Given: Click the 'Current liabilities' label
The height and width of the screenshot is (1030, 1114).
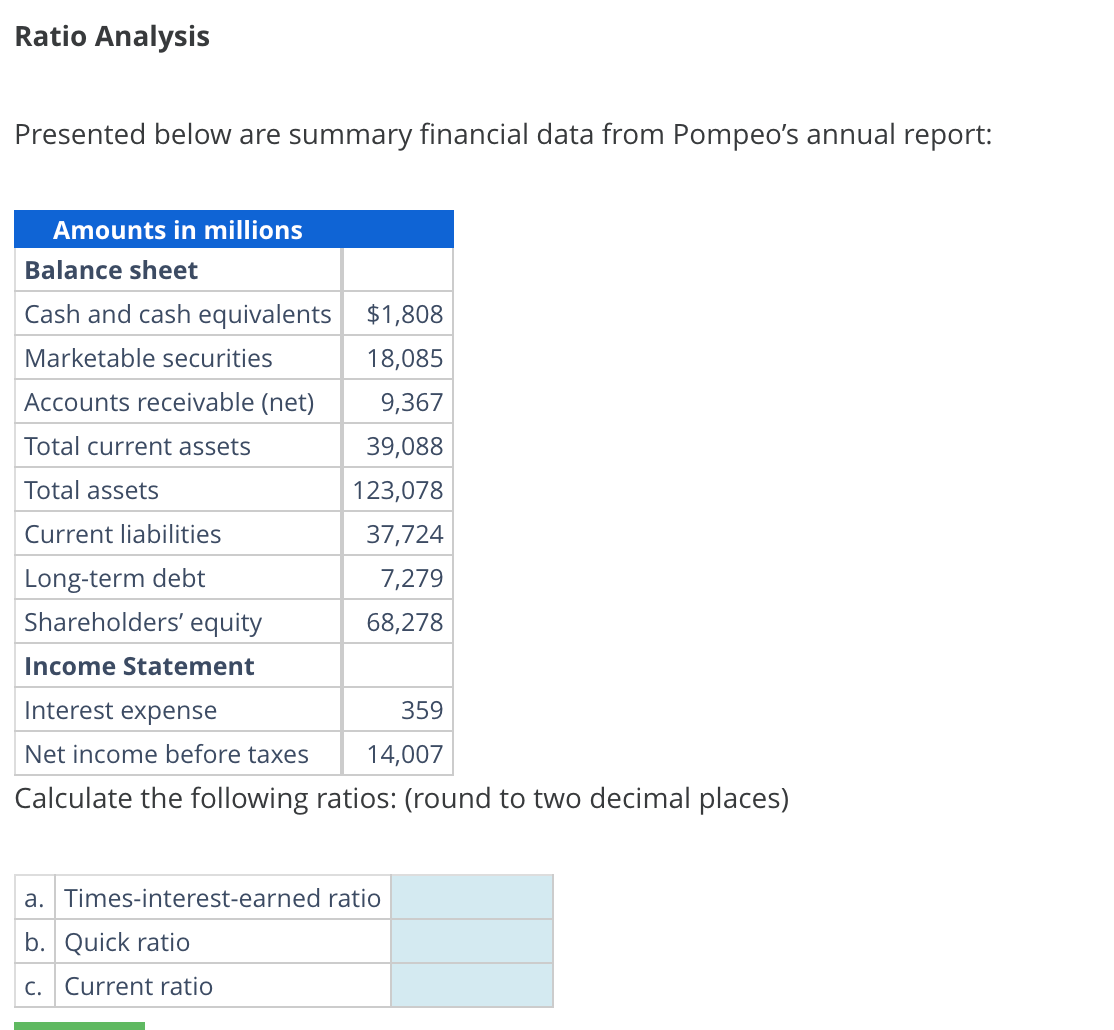Looking at the screenshot, I should click(122, 534).
